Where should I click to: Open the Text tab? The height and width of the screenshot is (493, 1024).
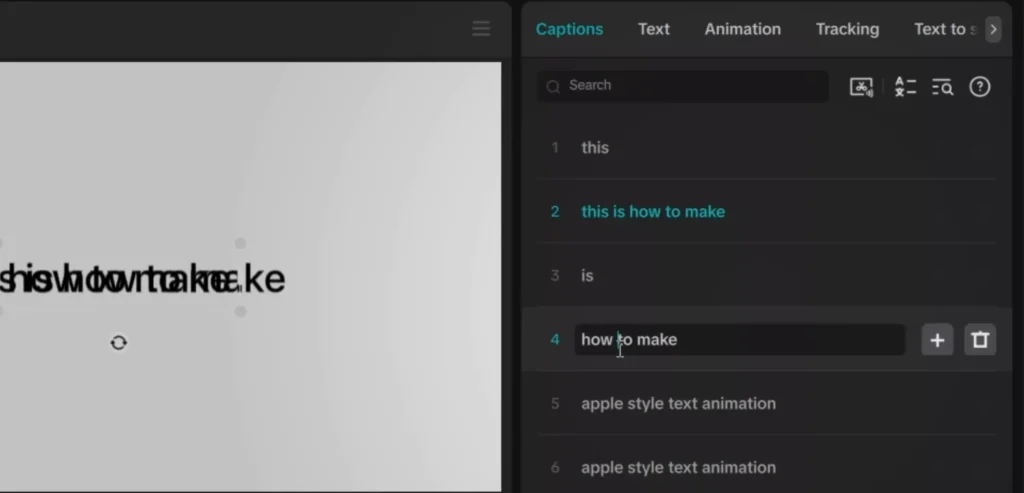click(x=654, y=29)
